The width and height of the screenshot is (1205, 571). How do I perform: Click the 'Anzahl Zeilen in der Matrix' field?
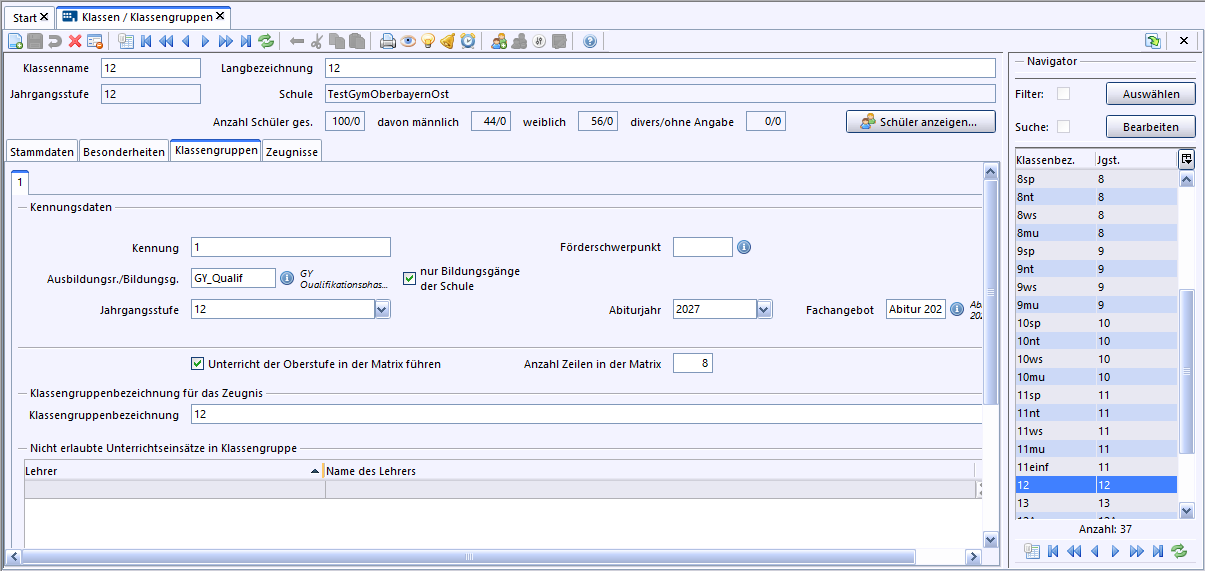[693, 364]
